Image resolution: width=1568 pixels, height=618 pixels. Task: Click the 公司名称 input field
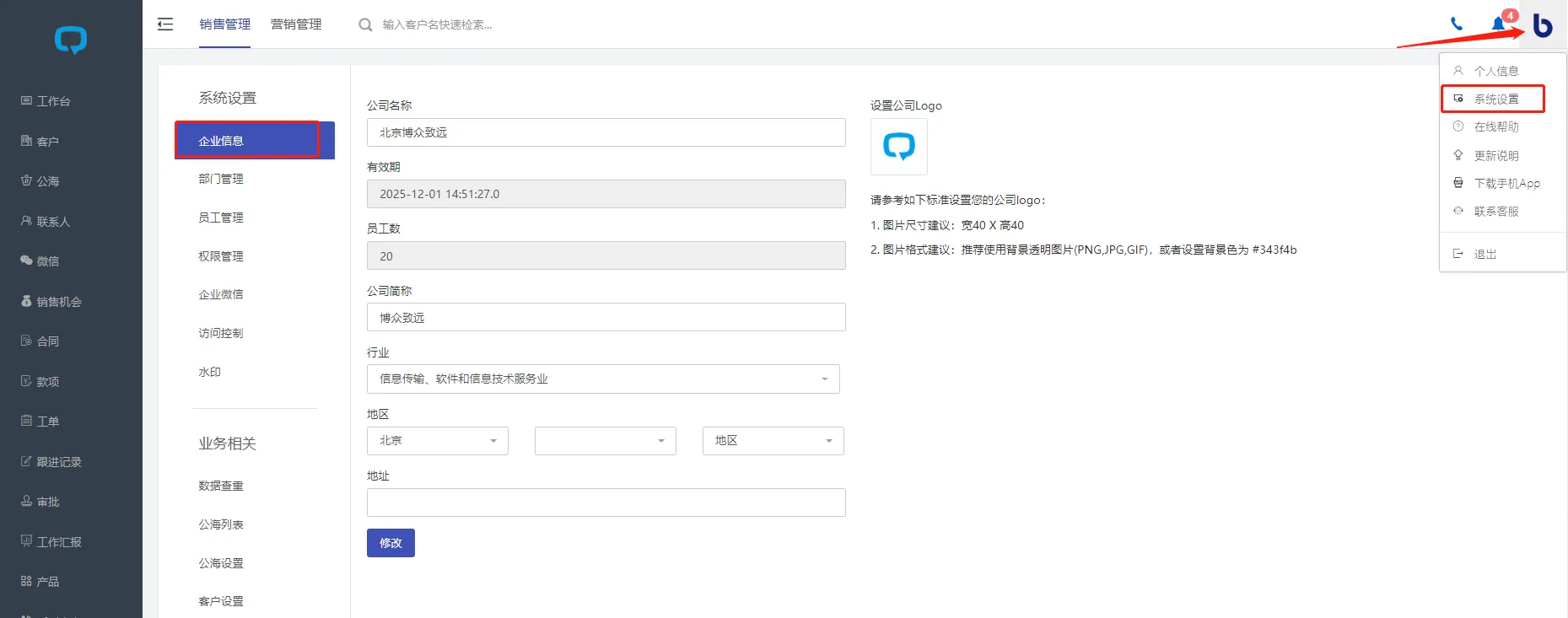click(606, 132)
